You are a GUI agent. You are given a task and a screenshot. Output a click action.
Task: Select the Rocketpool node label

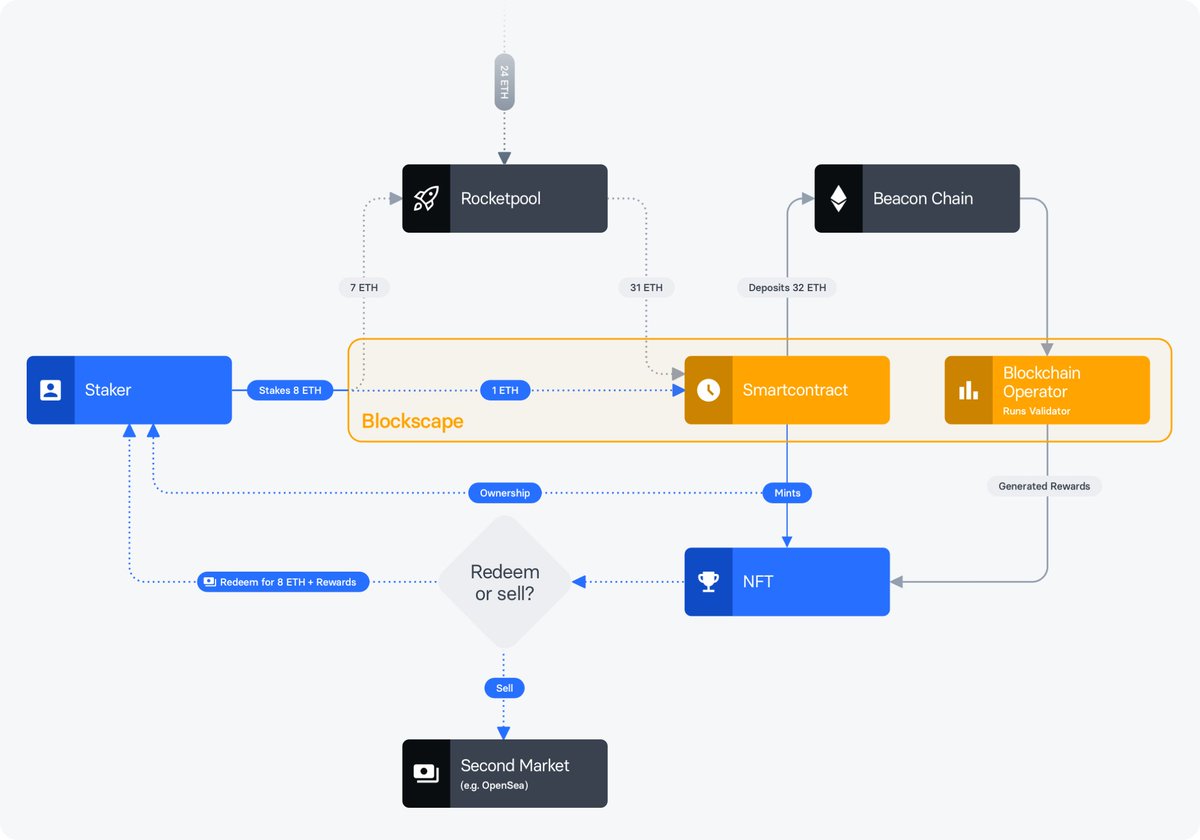click(x=501, y=198)
